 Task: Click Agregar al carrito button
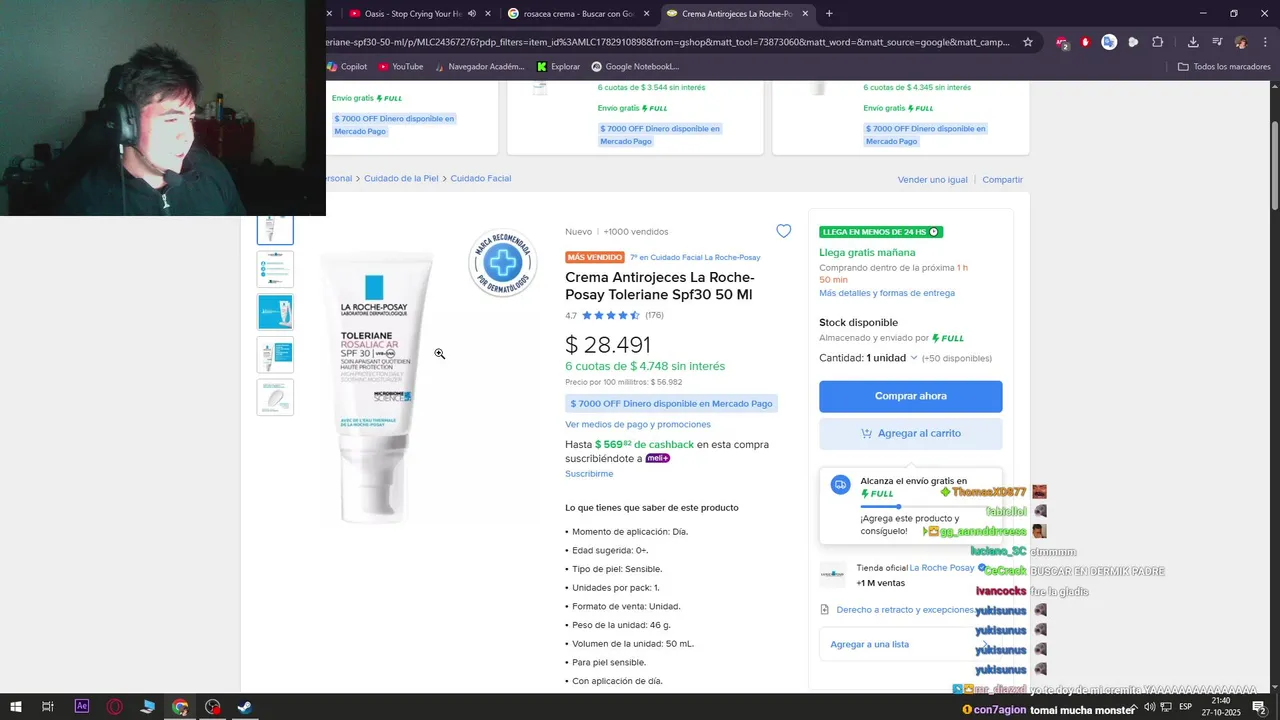[x=911, y=433]
